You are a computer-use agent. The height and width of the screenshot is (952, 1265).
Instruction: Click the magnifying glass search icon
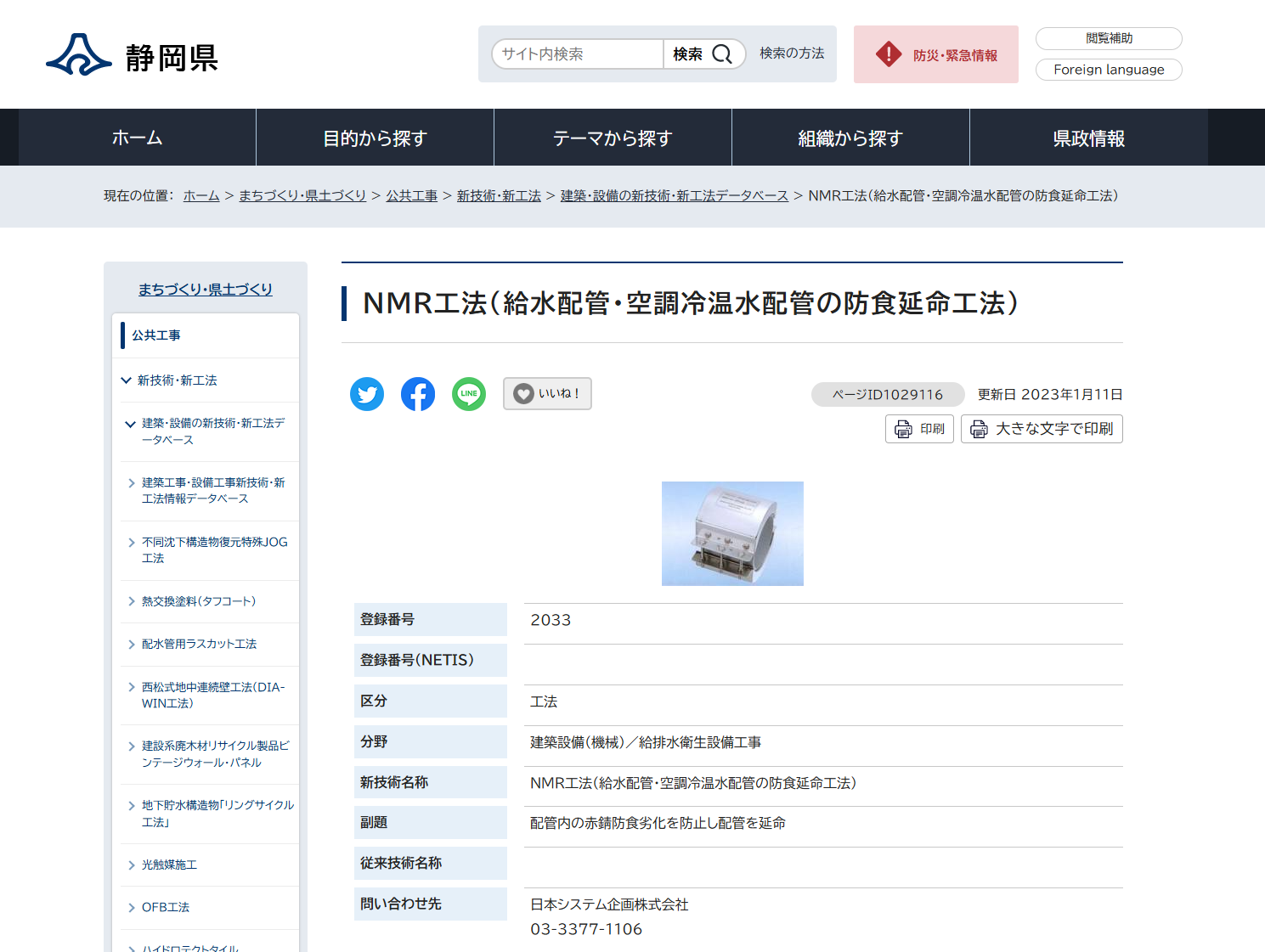click(722, 54)
